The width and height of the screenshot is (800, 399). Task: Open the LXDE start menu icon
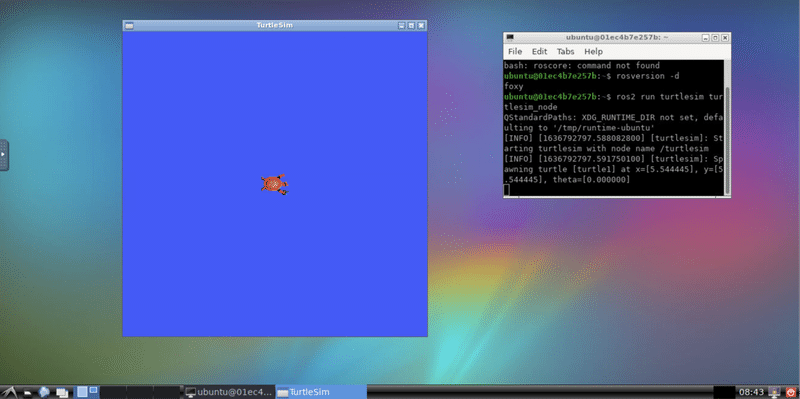click(10, 392)
